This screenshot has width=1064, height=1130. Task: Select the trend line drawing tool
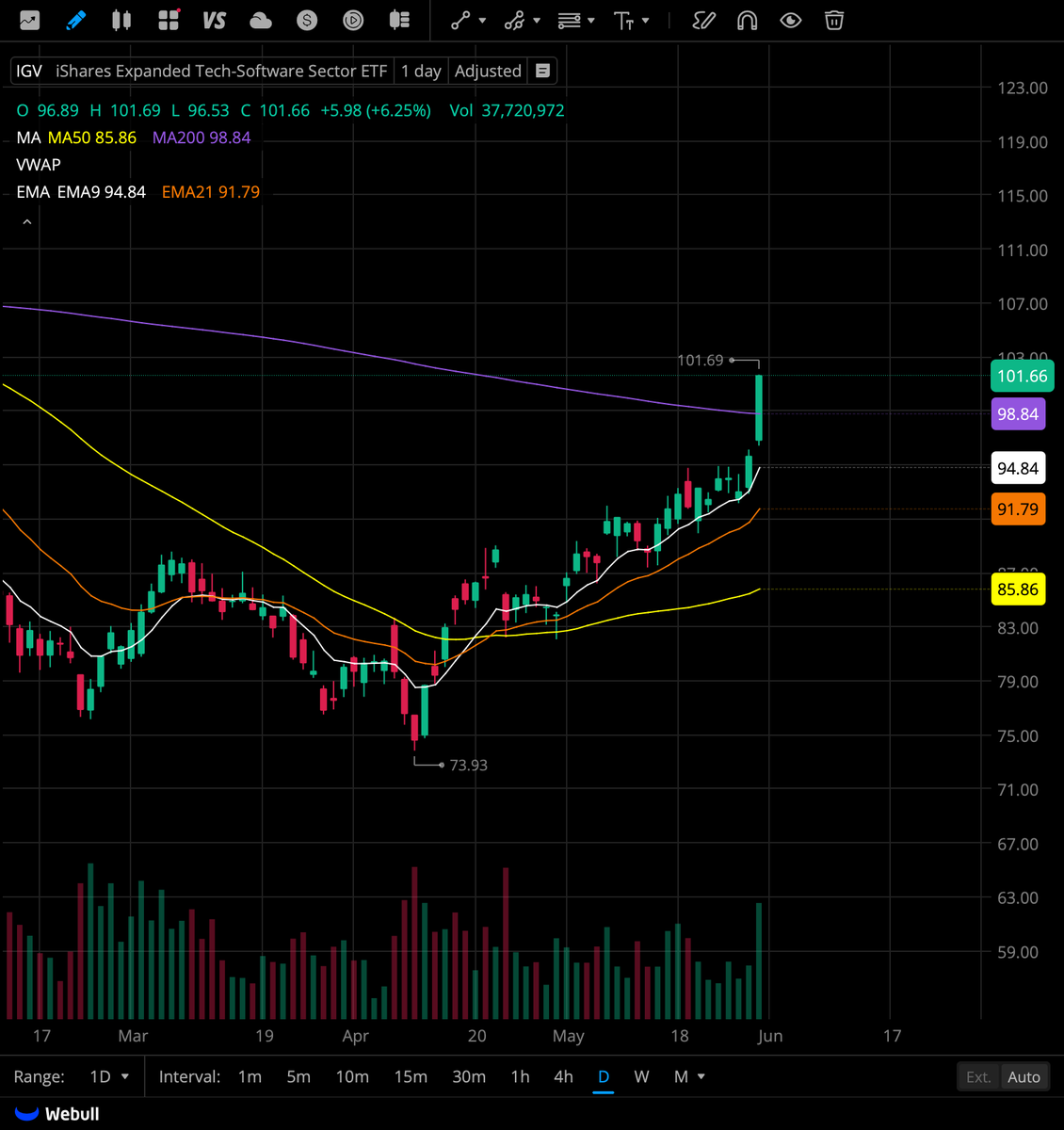[459, 20]
